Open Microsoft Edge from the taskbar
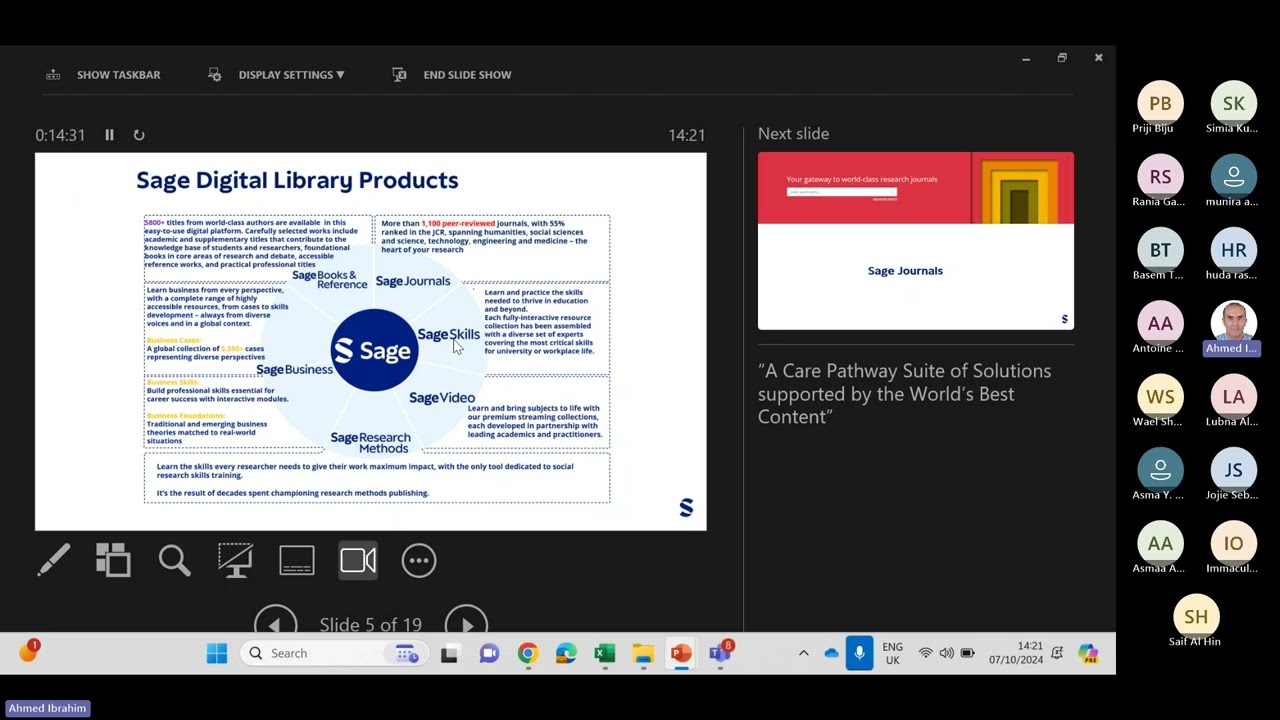Viewport: 1280px width, 720px height. [x=566, y=653]
